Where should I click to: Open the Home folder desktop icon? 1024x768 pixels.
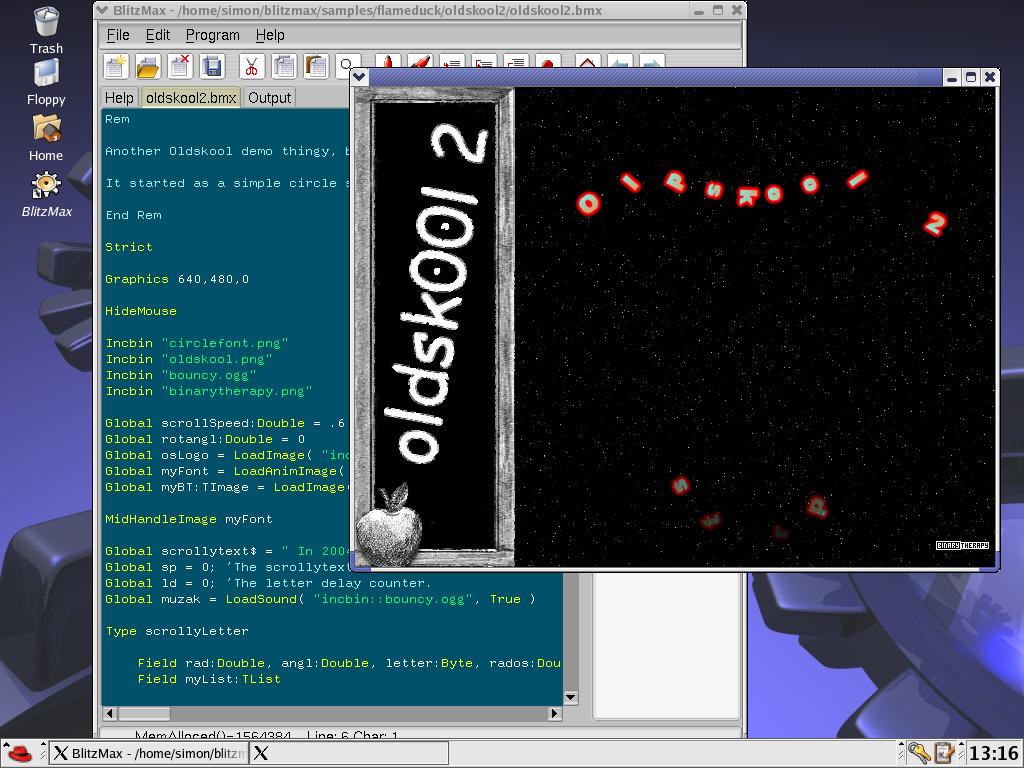(46, 138)
